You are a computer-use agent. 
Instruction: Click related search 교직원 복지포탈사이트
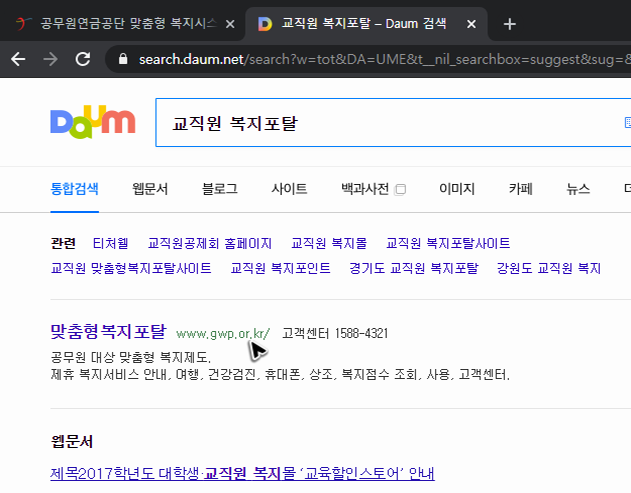tap(448, 243)
